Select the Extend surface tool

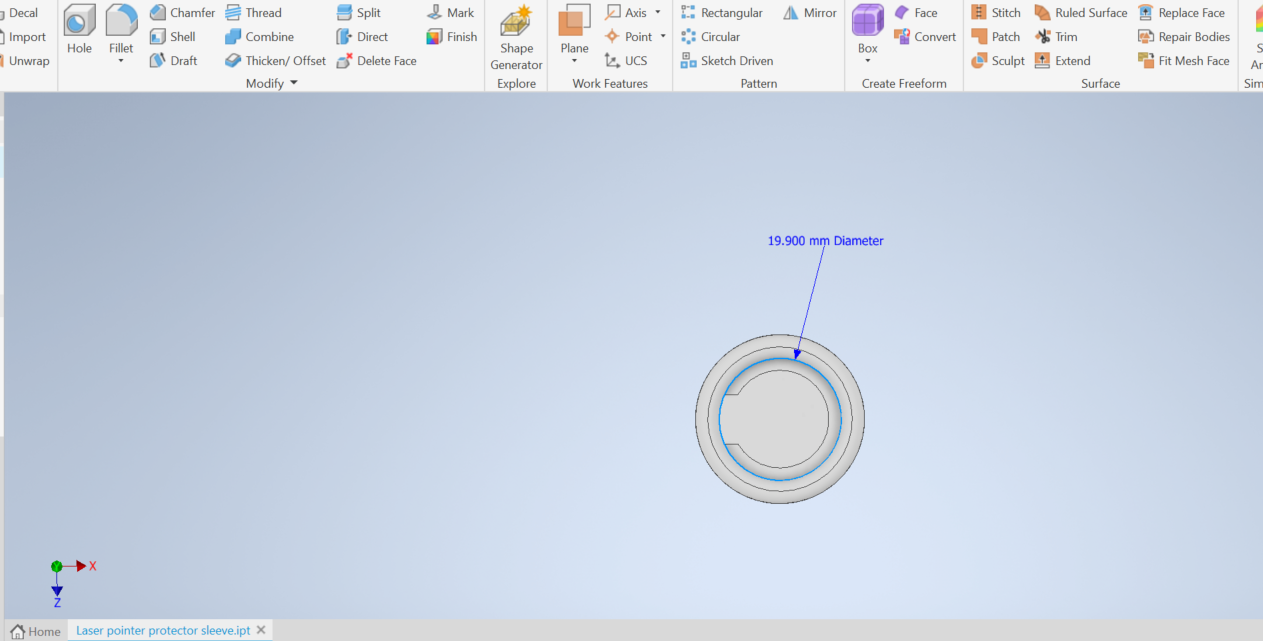pyautogui.click(x=1063, y=61)
